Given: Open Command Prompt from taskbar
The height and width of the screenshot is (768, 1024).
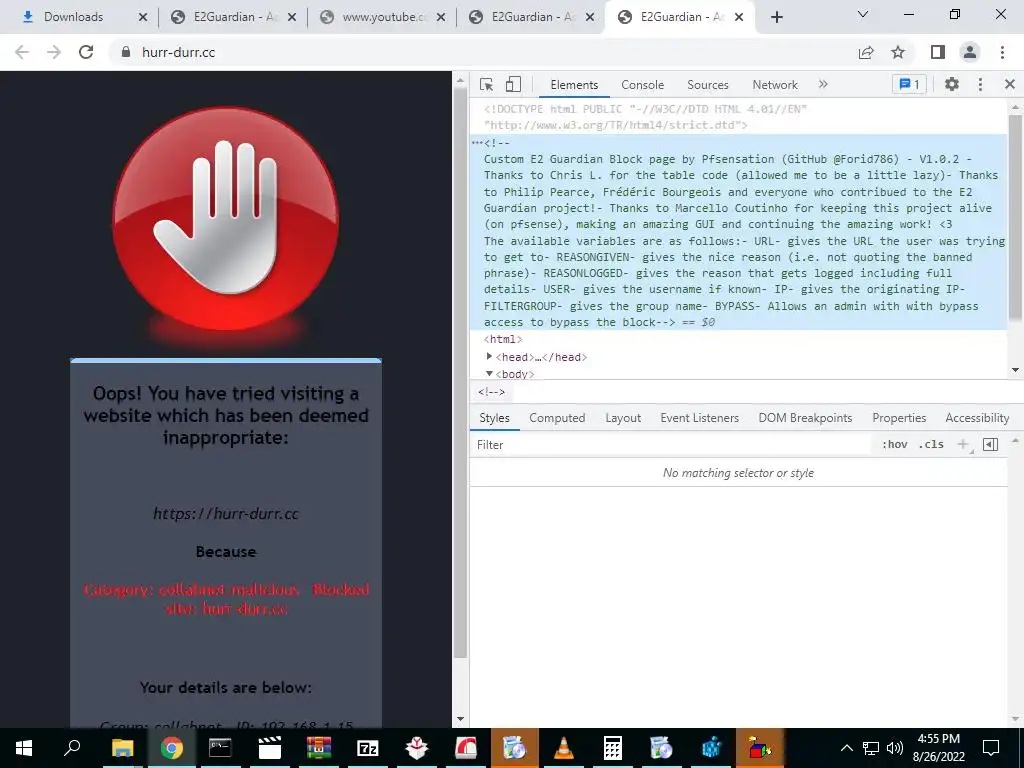Looking at the screenshot, I should tap(220, 748).
